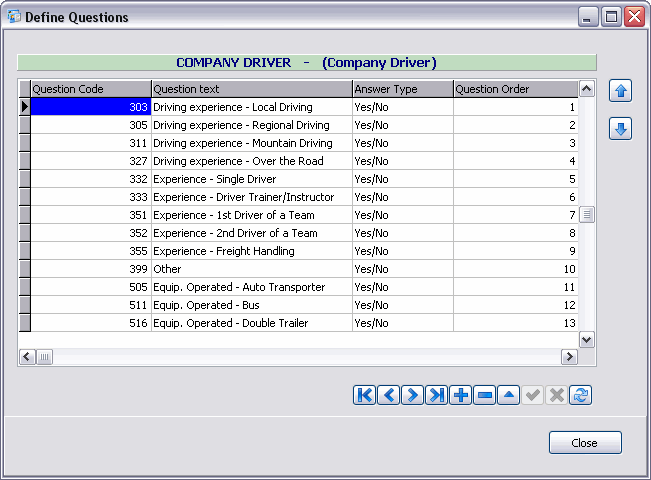The image size is (651, 480).
Task: Select Answer Type cell for Other row
Action: [402, 269]
